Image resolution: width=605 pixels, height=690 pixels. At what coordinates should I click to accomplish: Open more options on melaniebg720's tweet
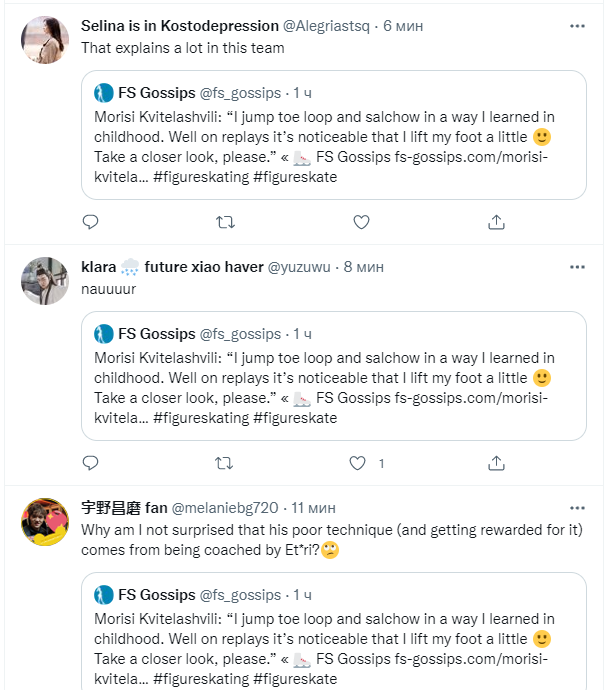tap(577, 508)
